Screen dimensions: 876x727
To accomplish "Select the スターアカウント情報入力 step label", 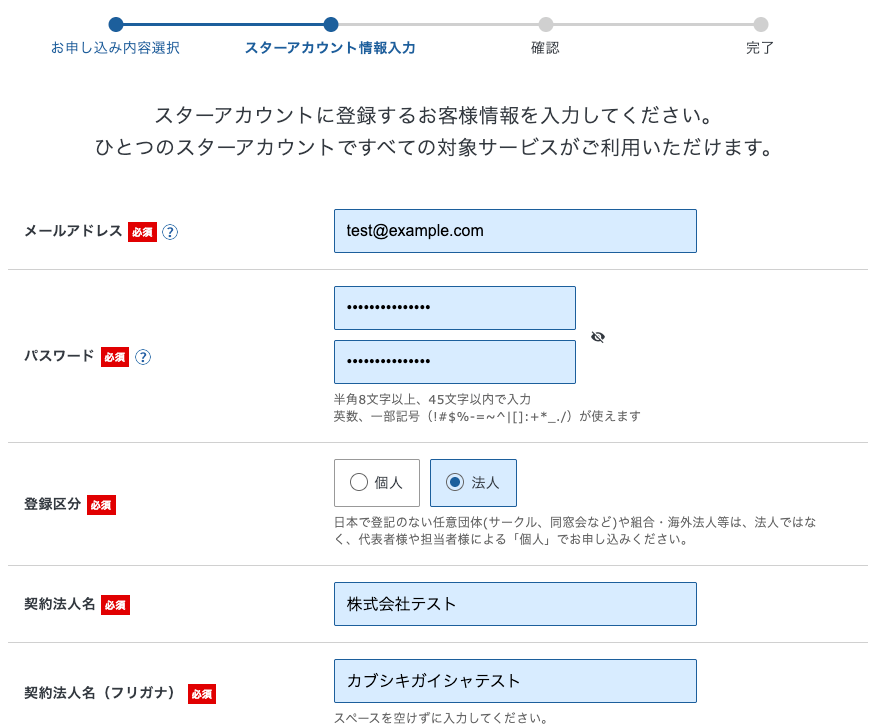I will [x=330, y=48].
